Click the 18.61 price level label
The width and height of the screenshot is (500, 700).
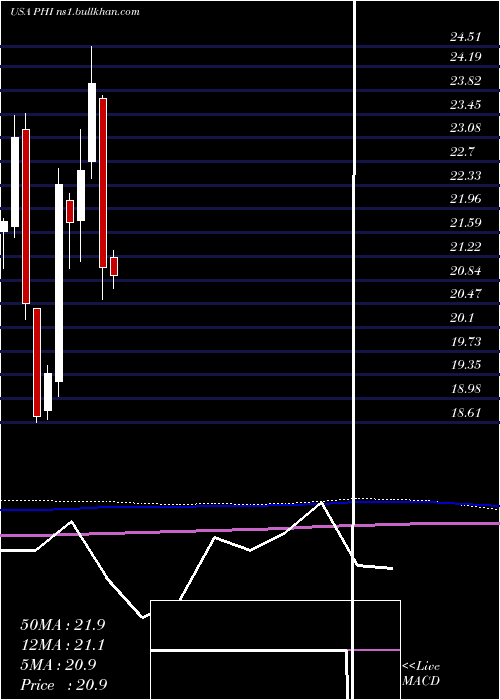[x=466, y=412]
